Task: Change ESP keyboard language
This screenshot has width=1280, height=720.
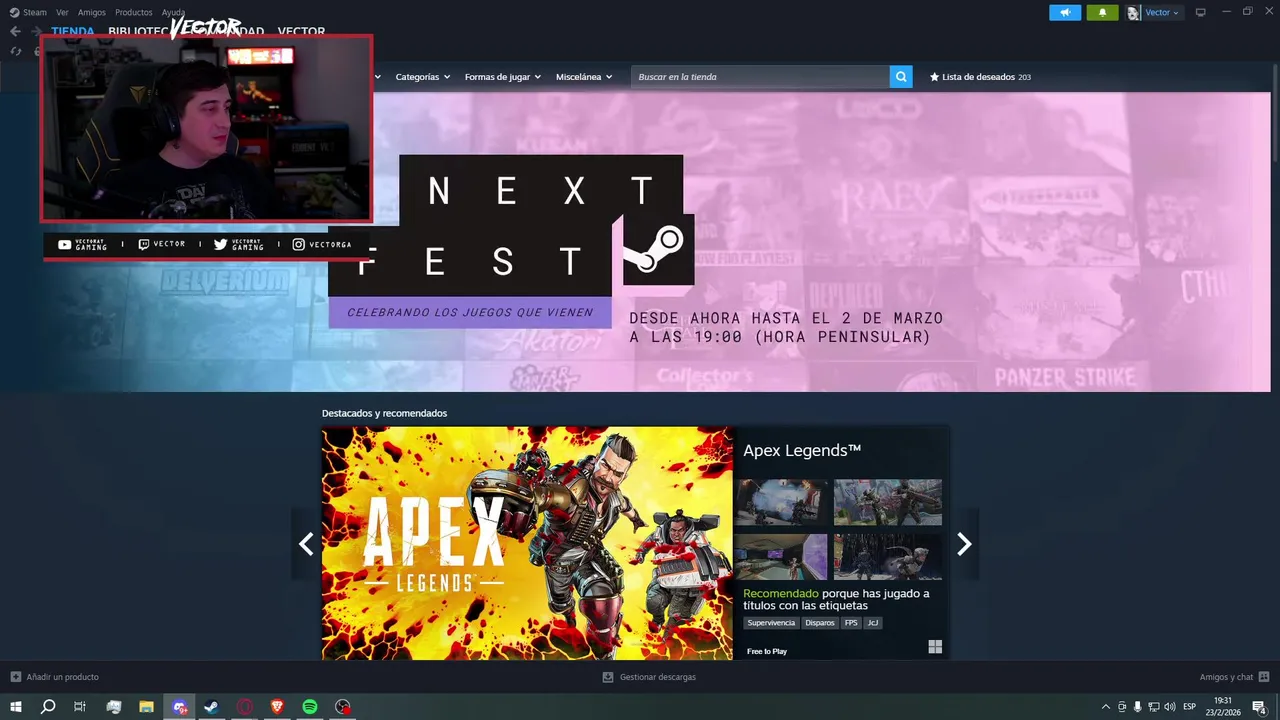Action: click(1190, 707)
